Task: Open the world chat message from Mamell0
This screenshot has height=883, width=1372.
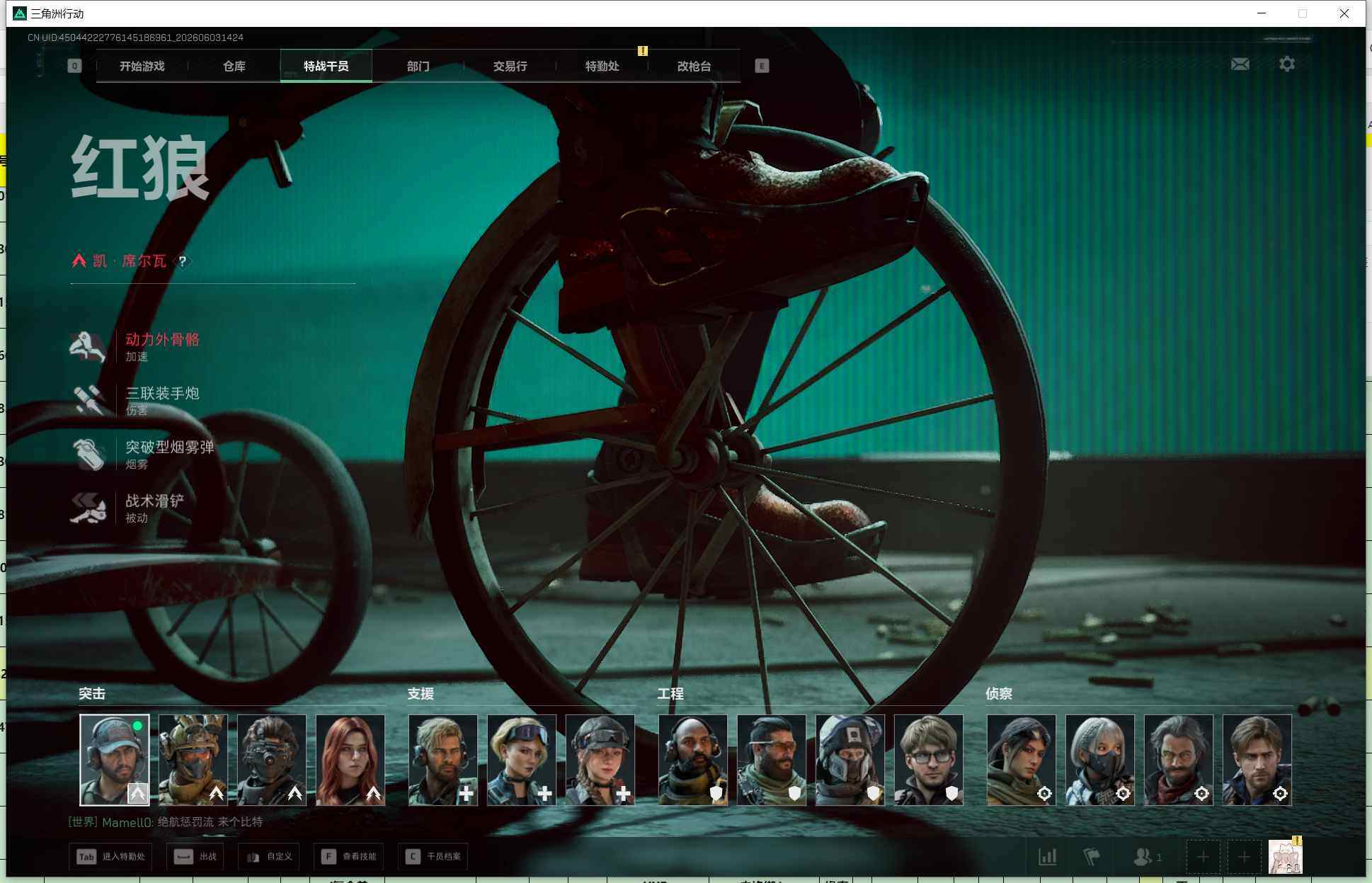Action: coord(166,822)
